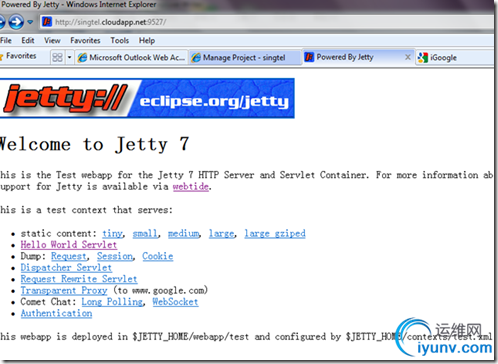Click the Jetty favicon in address bar
The height and width of the screenshot is (364, 498).
pyautogui.click(x=47, y=22)
